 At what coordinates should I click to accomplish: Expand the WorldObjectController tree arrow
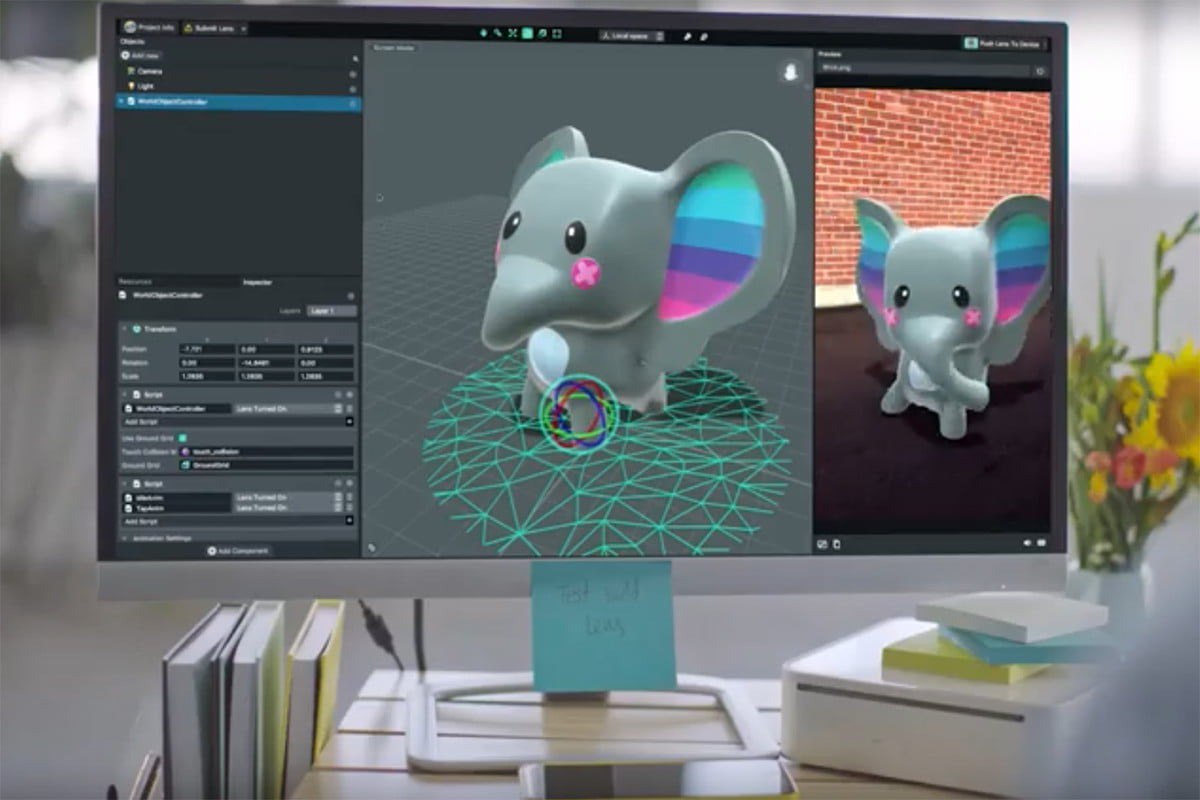click(x=121, y=101)
